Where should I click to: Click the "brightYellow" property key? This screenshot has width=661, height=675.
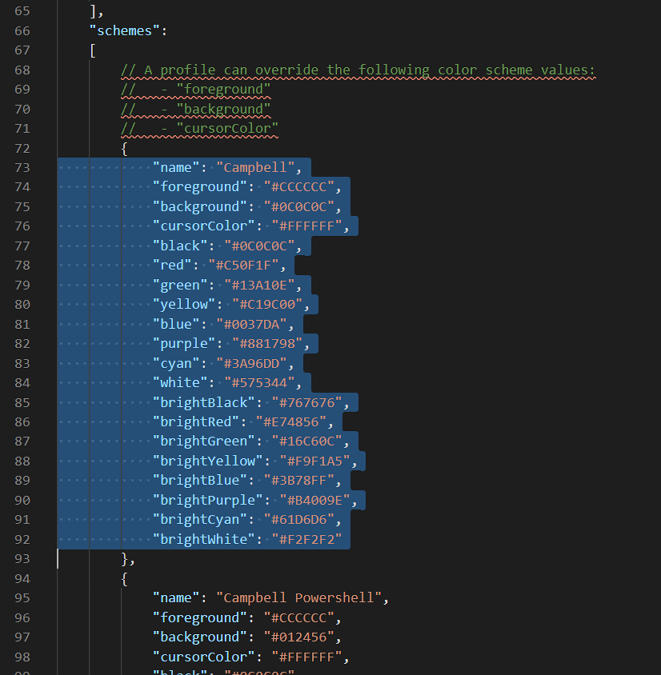click(208, 461)
